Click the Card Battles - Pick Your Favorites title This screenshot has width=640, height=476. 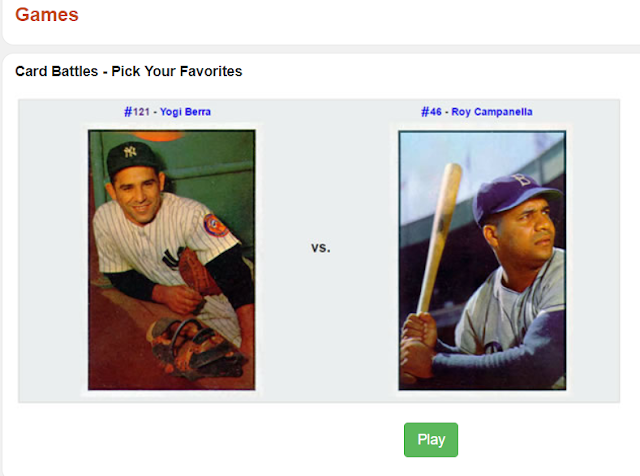point(129,71)
